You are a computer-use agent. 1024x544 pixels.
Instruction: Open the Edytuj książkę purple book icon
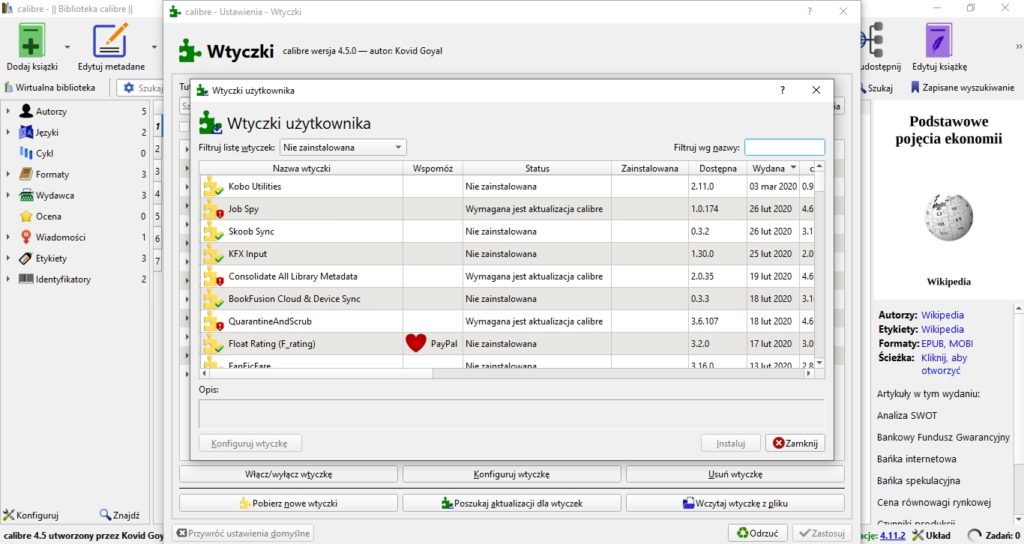(x=938, y=40)
